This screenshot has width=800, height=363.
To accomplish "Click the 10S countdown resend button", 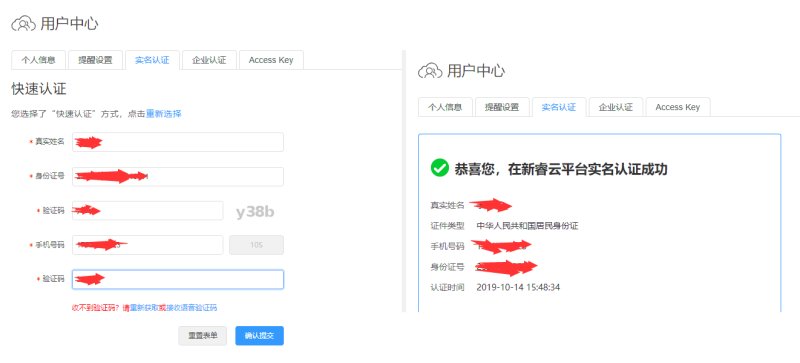I will 257,245.
